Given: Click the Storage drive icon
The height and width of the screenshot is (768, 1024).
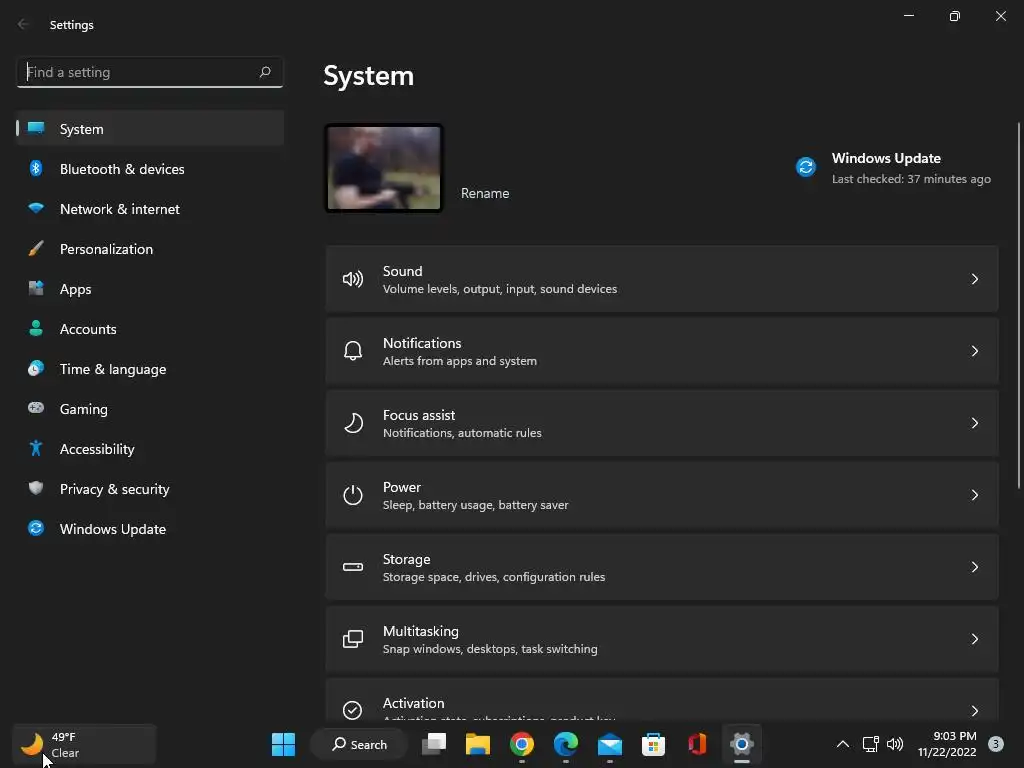Looking at the screenshot, I should 353,567.
